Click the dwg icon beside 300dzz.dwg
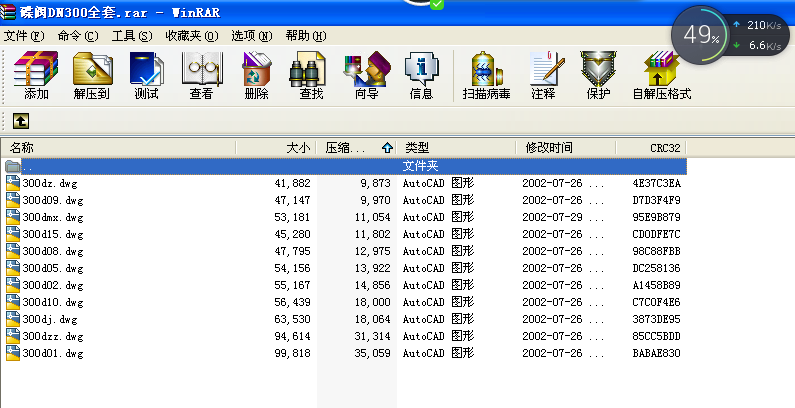Screen dimensions: 795x408 pos(13,336)
